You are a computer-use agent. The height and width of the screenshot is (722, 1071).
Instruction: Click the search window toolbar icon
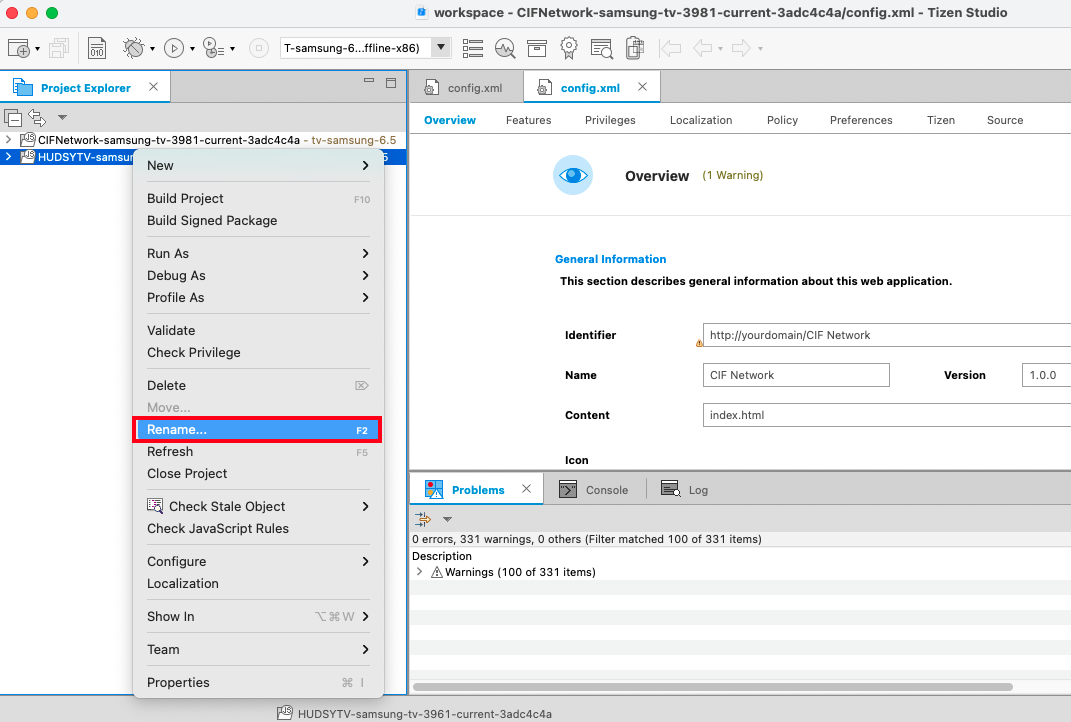click(x=601, y=48)
